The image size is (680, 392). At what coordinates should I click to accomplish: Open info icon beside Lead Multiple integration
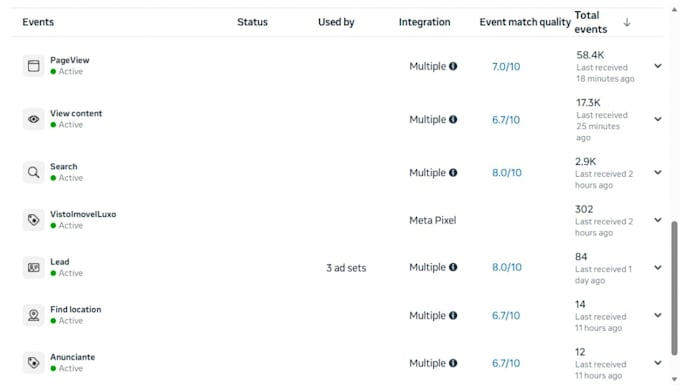pyautogui.click(x=453, y=267)
